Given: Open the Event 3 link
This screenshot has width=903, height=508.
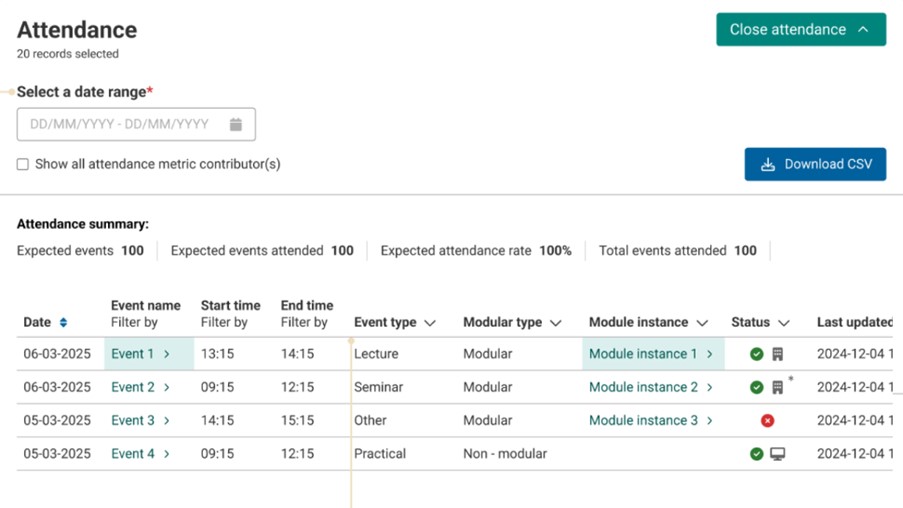Looking at the screenshot, I should pos(140,421).
